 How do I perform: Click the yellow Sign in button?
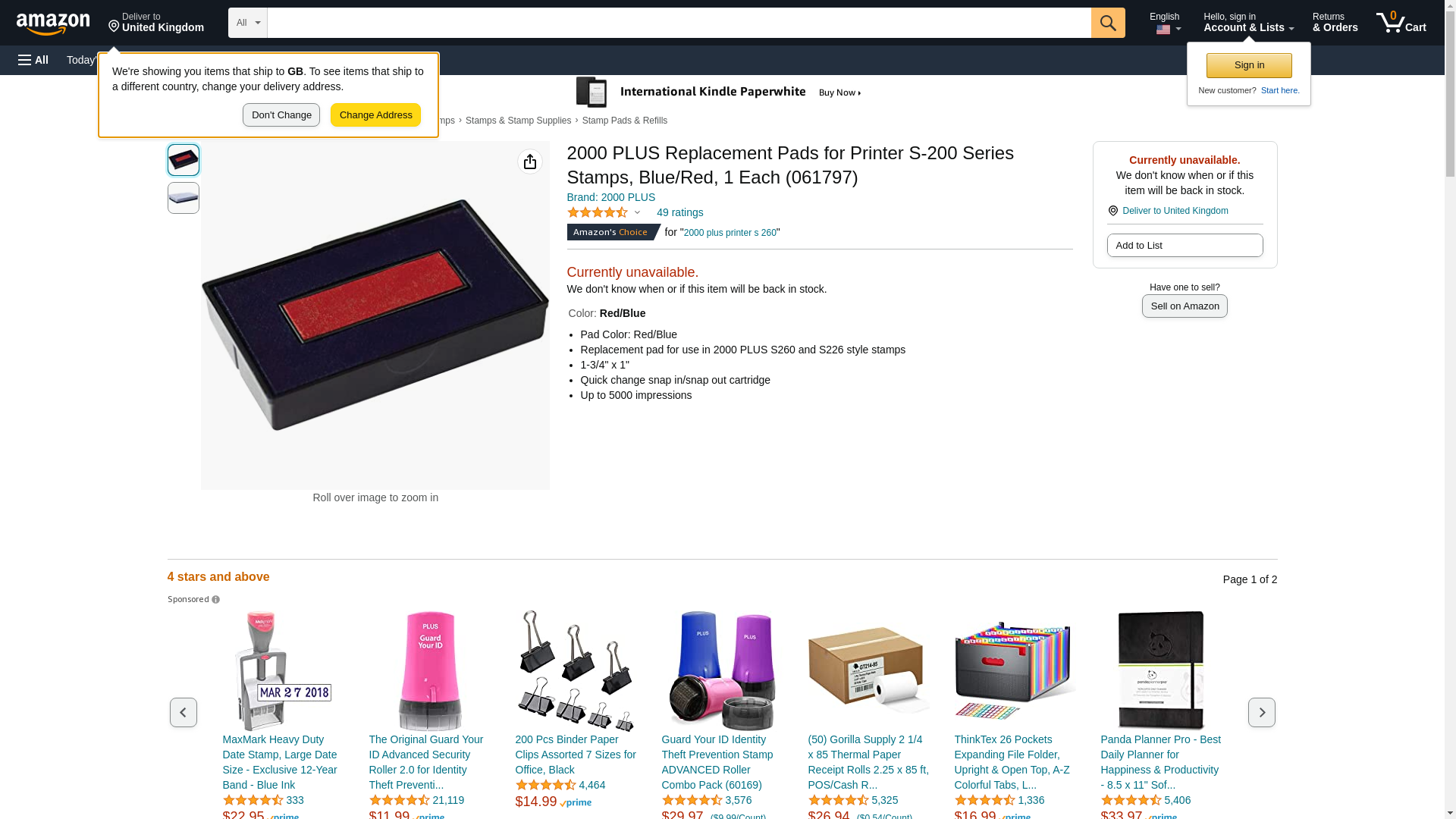[x=1249, y=65]
